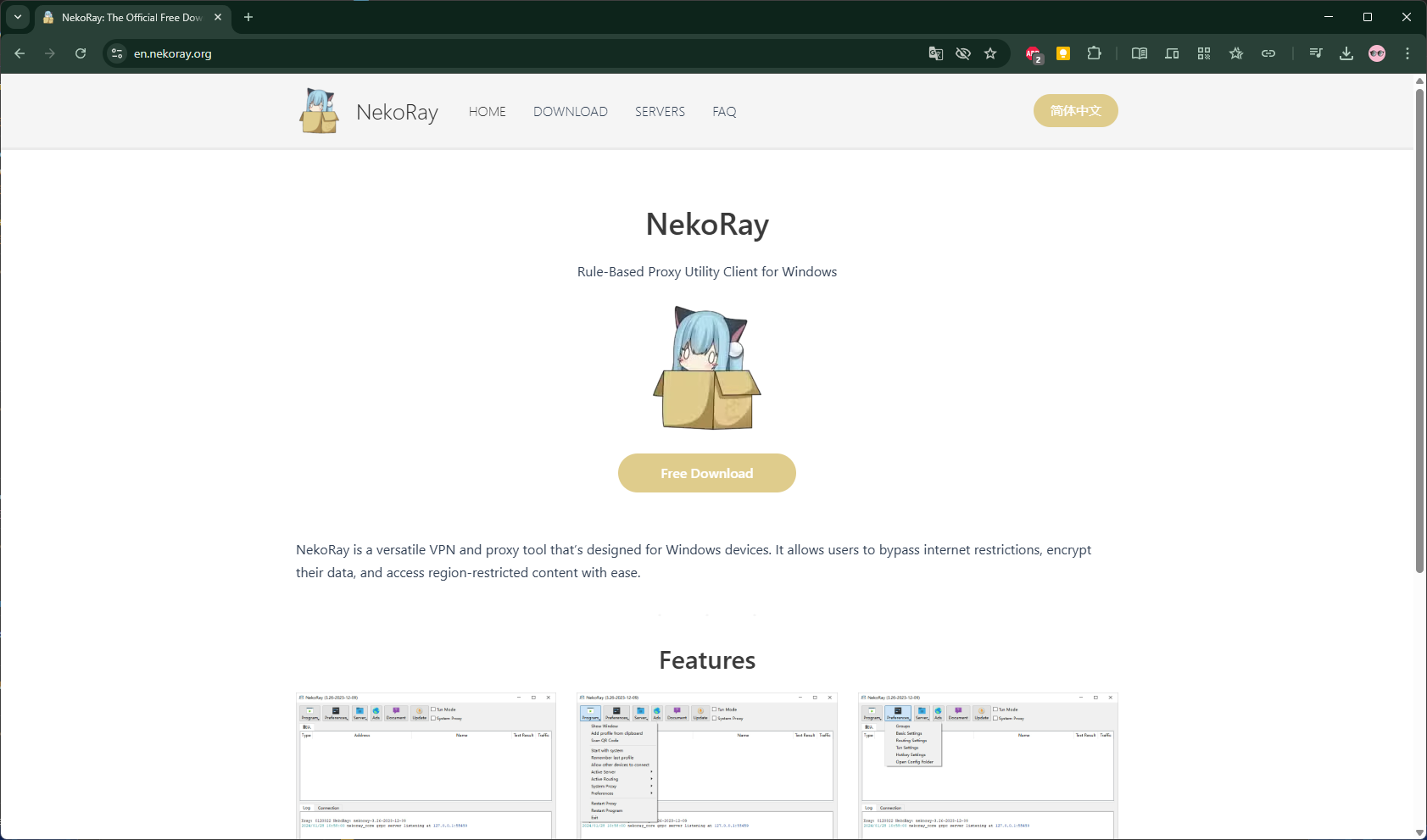The width and height of the screenshot is (1427, 840).
Task: View site information for en.nekoray.org
Action: coord(117,53)
